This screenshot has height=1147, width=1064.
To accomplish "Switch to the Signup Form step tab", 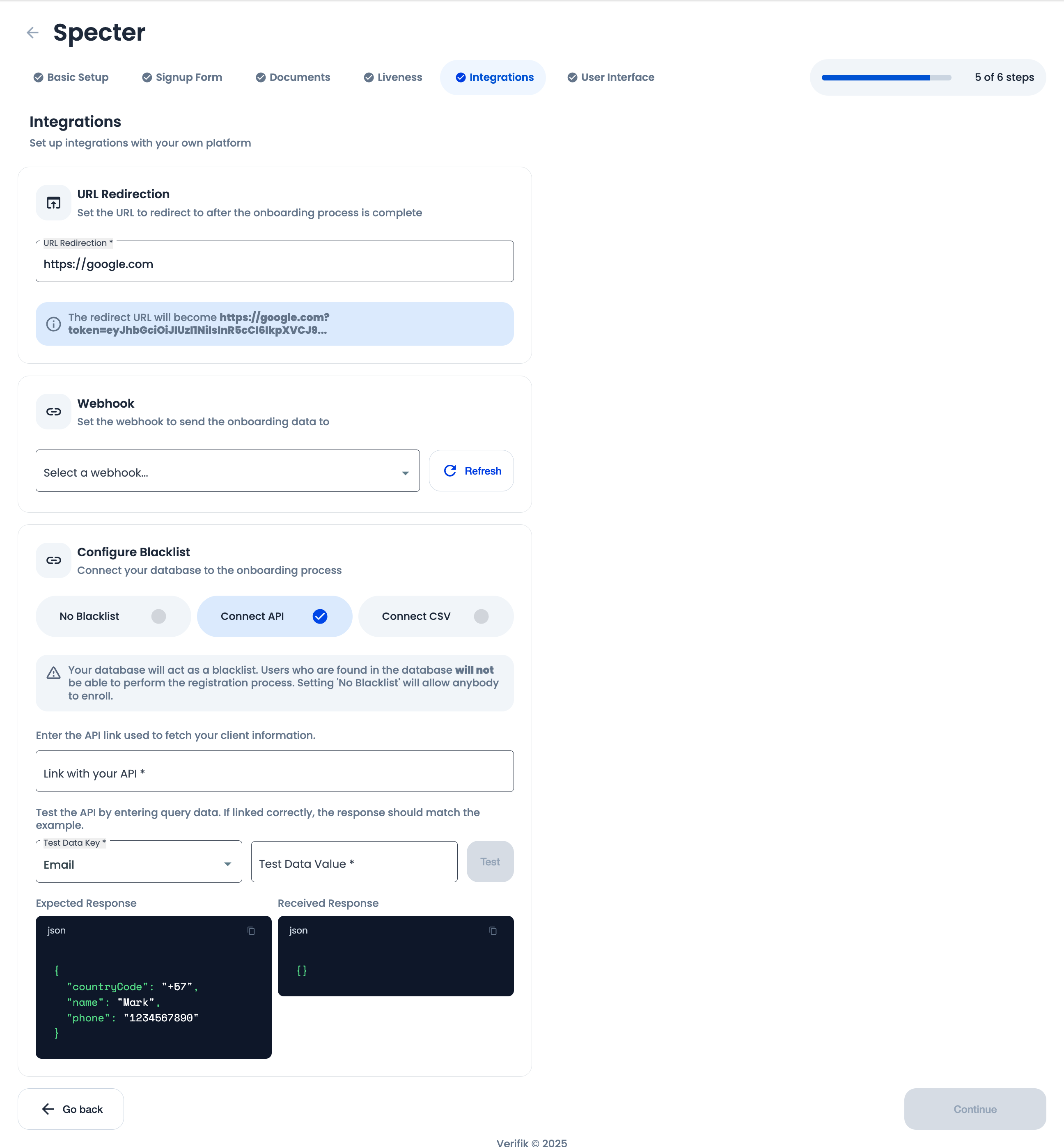I will pos(182,77).
